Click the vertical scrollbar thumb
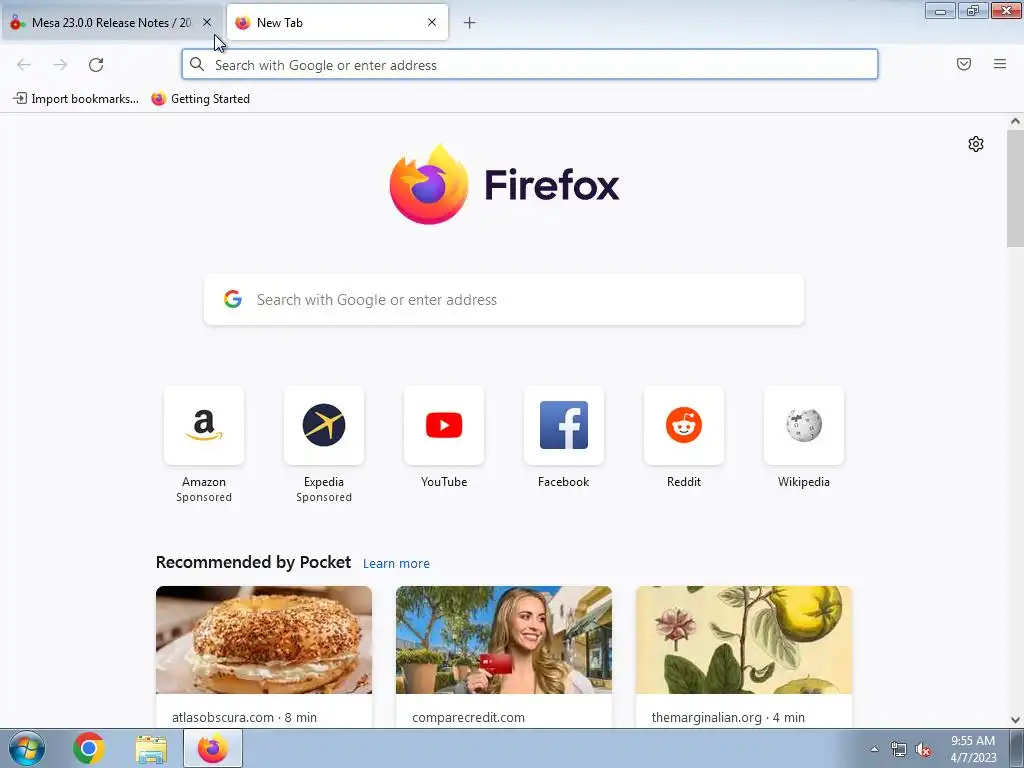Screen dimensions: 1024x768 tap(1015, 188)
